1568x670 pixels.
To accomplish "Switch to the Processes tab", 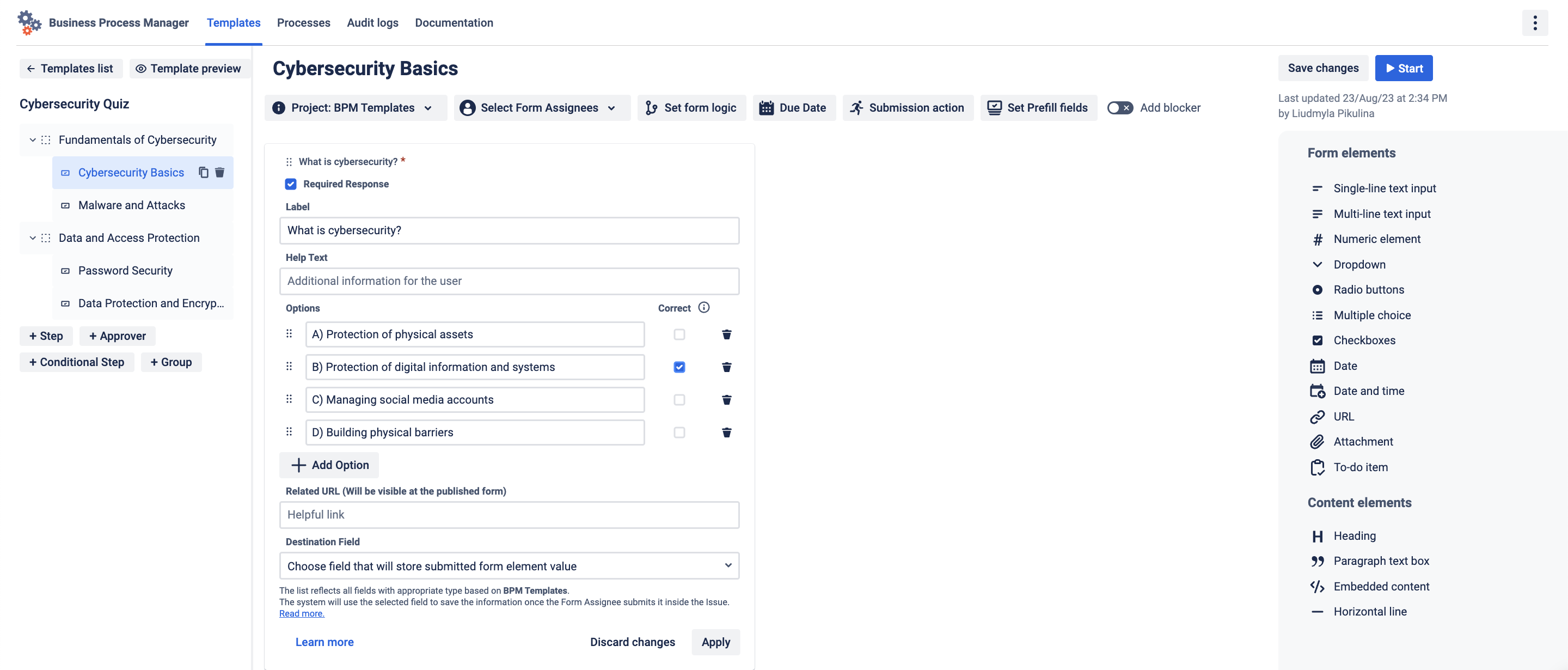I will click(303, 23).
